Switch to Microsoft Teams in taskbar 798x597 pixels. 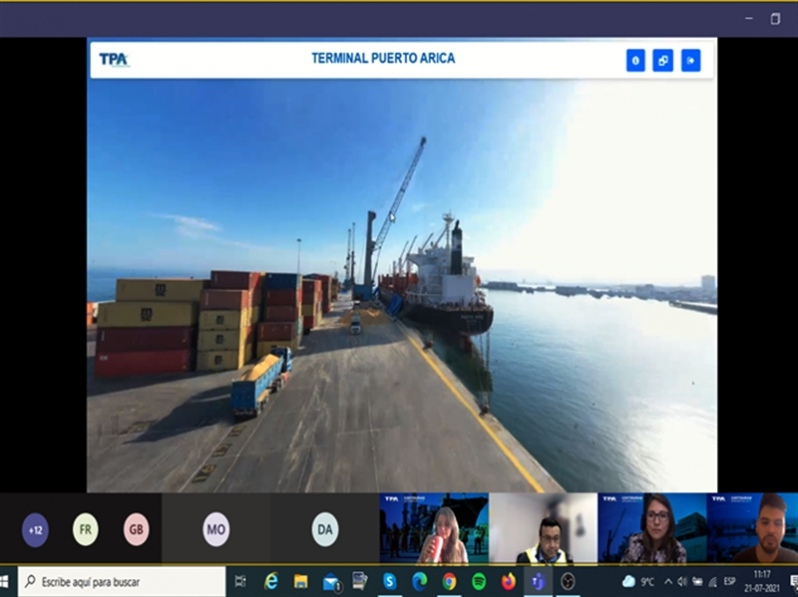click(538, 581)
